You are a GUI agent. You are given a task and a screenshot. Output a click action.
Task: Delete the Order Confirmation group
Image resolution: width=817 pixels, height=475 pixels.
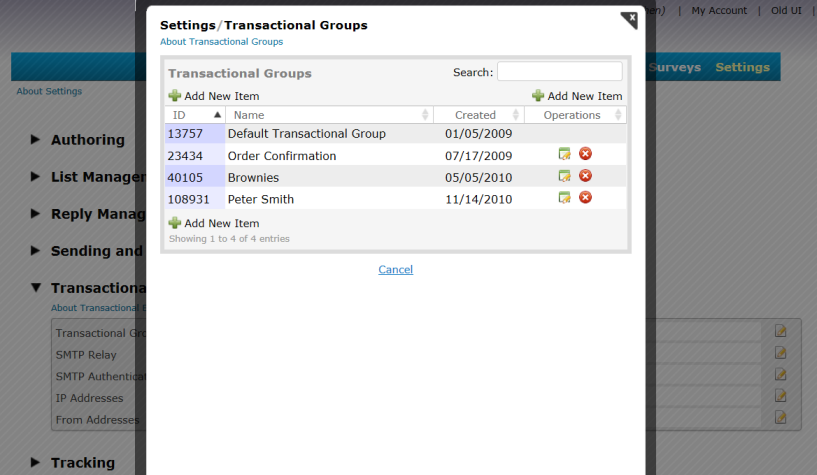(x=586, y=154)
